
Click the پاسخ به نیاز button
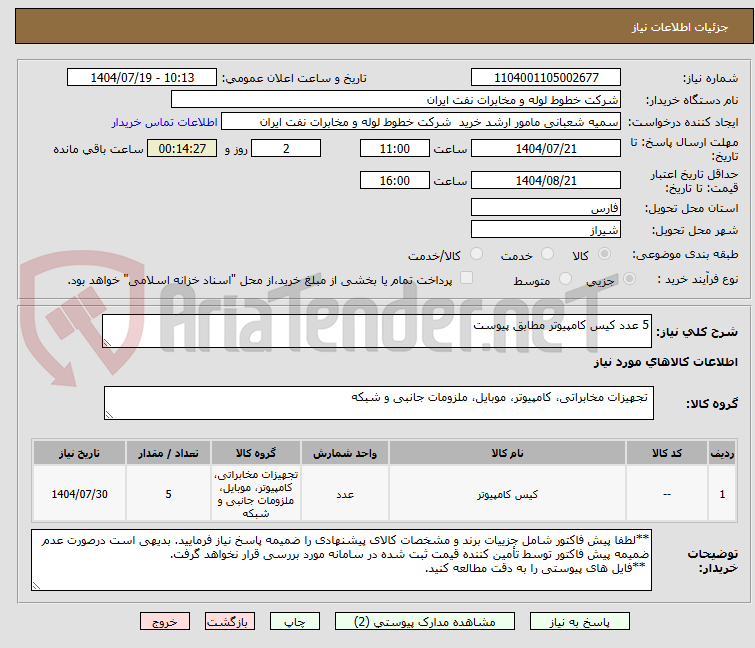(x=579, y=622)
